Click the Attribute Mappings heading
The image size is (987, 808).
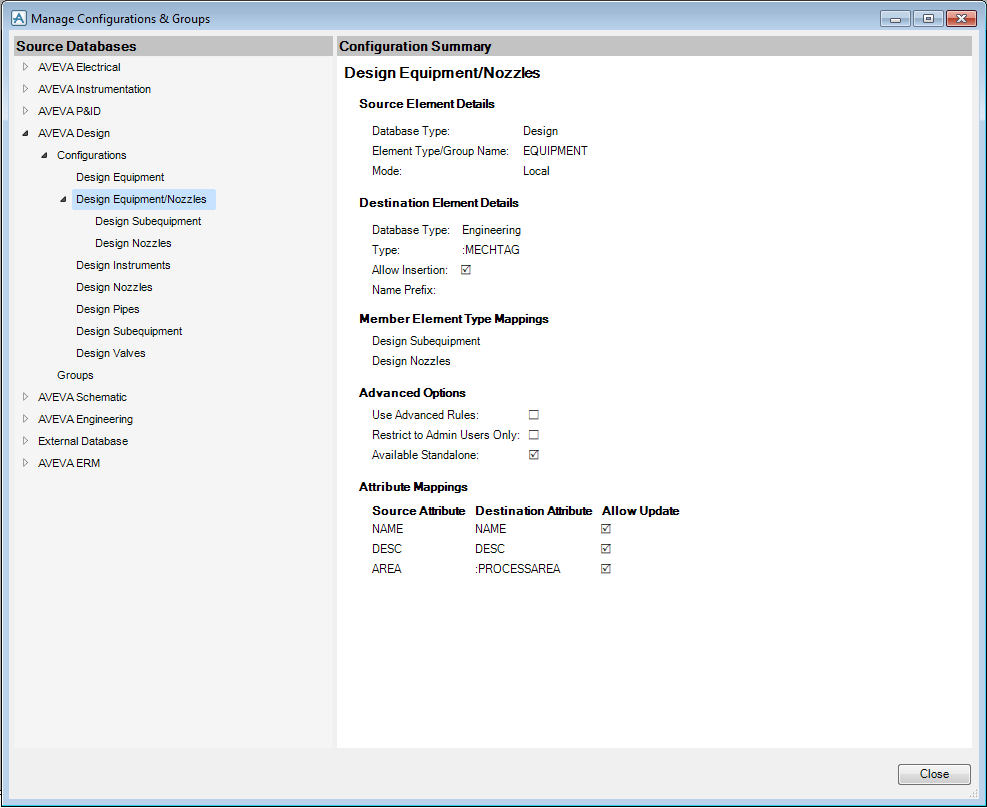pos(413,487)
